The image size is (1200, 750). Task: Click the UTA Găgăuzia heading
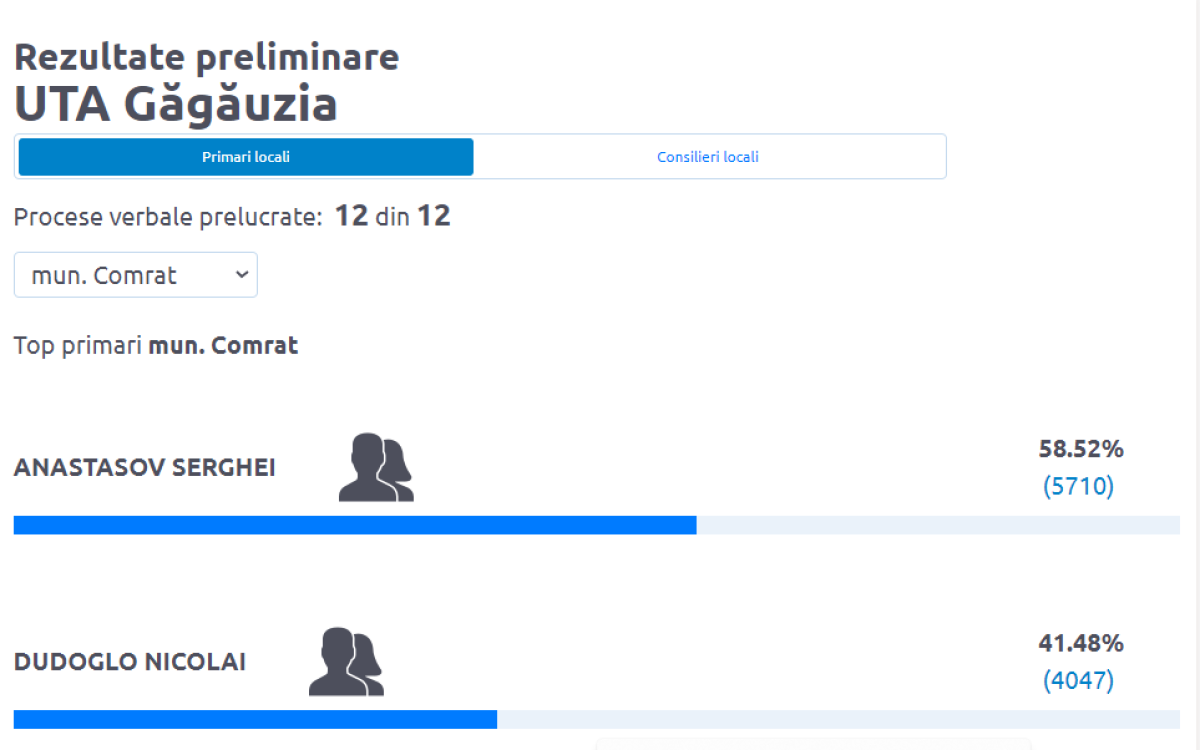click(x=176, y=104)
